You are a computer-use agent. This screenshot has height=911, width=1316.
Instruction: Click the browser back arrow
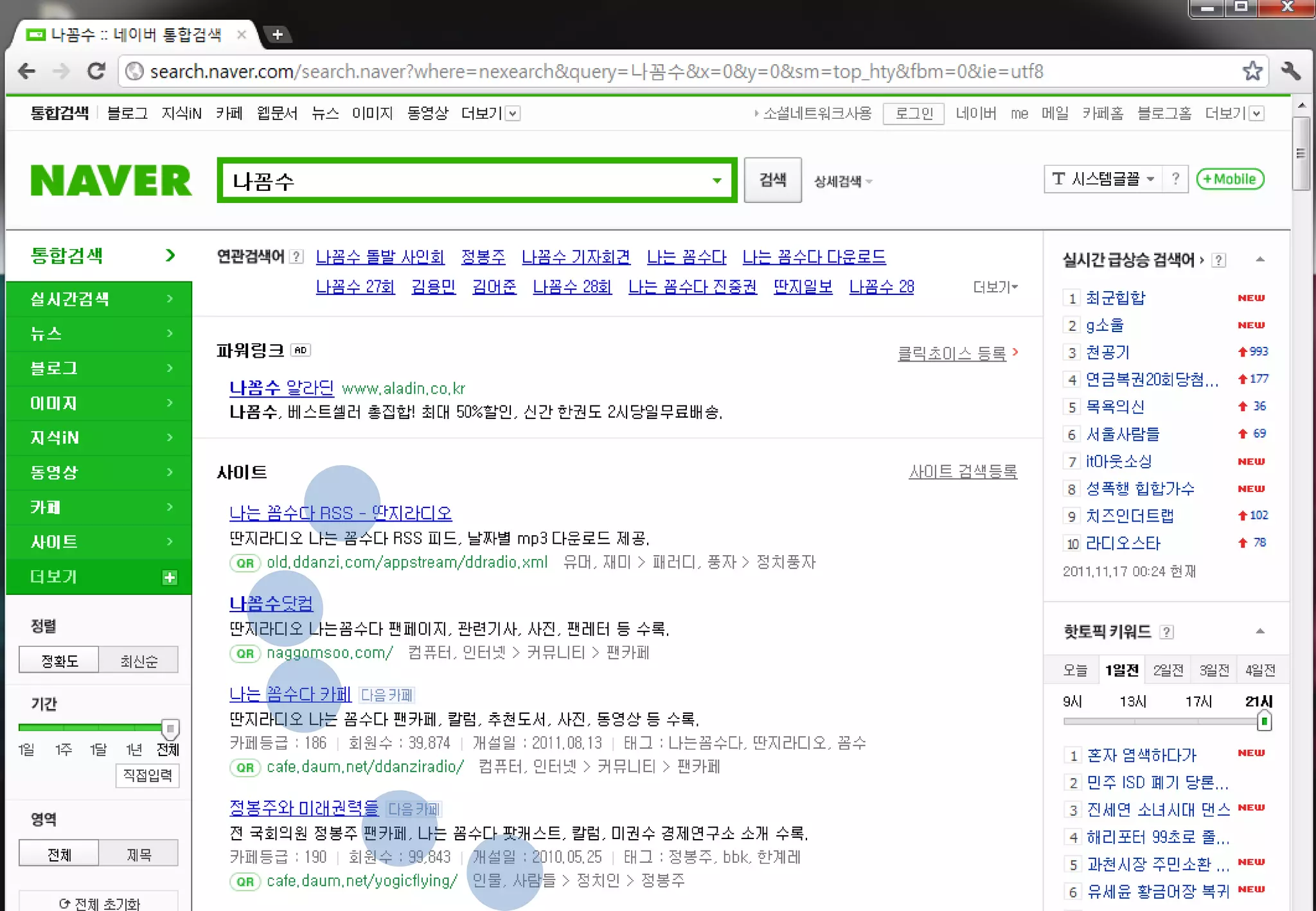(27, 71)
